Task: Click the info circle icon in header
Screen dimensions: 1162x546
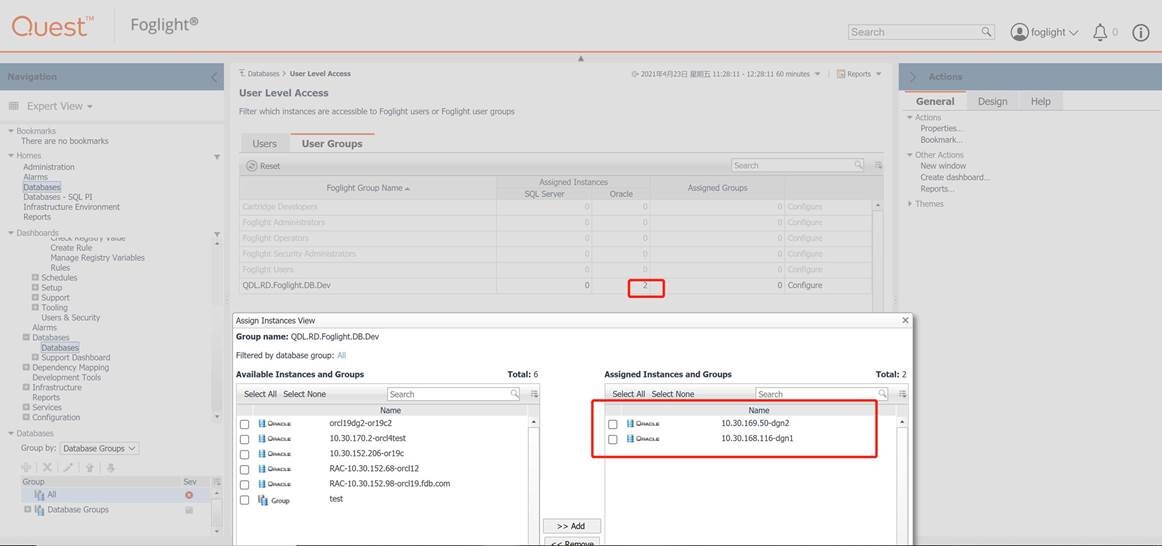Action: [1141, 33]
